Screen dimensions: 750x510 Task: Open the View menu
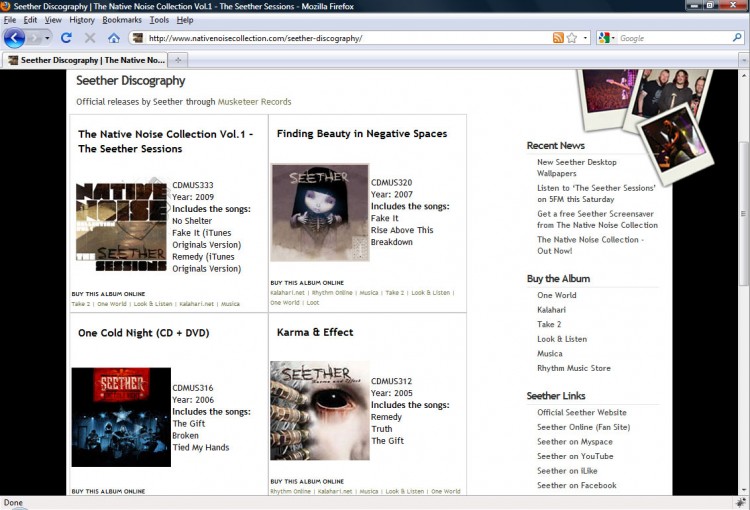click(x=53, y=20)
